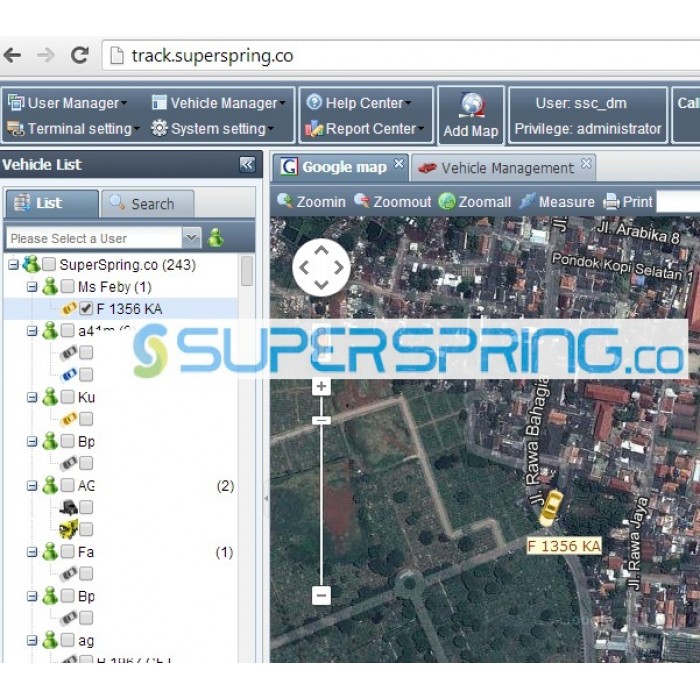Click the Zoomin tool
700x700 pixels.
pos(311,201)
